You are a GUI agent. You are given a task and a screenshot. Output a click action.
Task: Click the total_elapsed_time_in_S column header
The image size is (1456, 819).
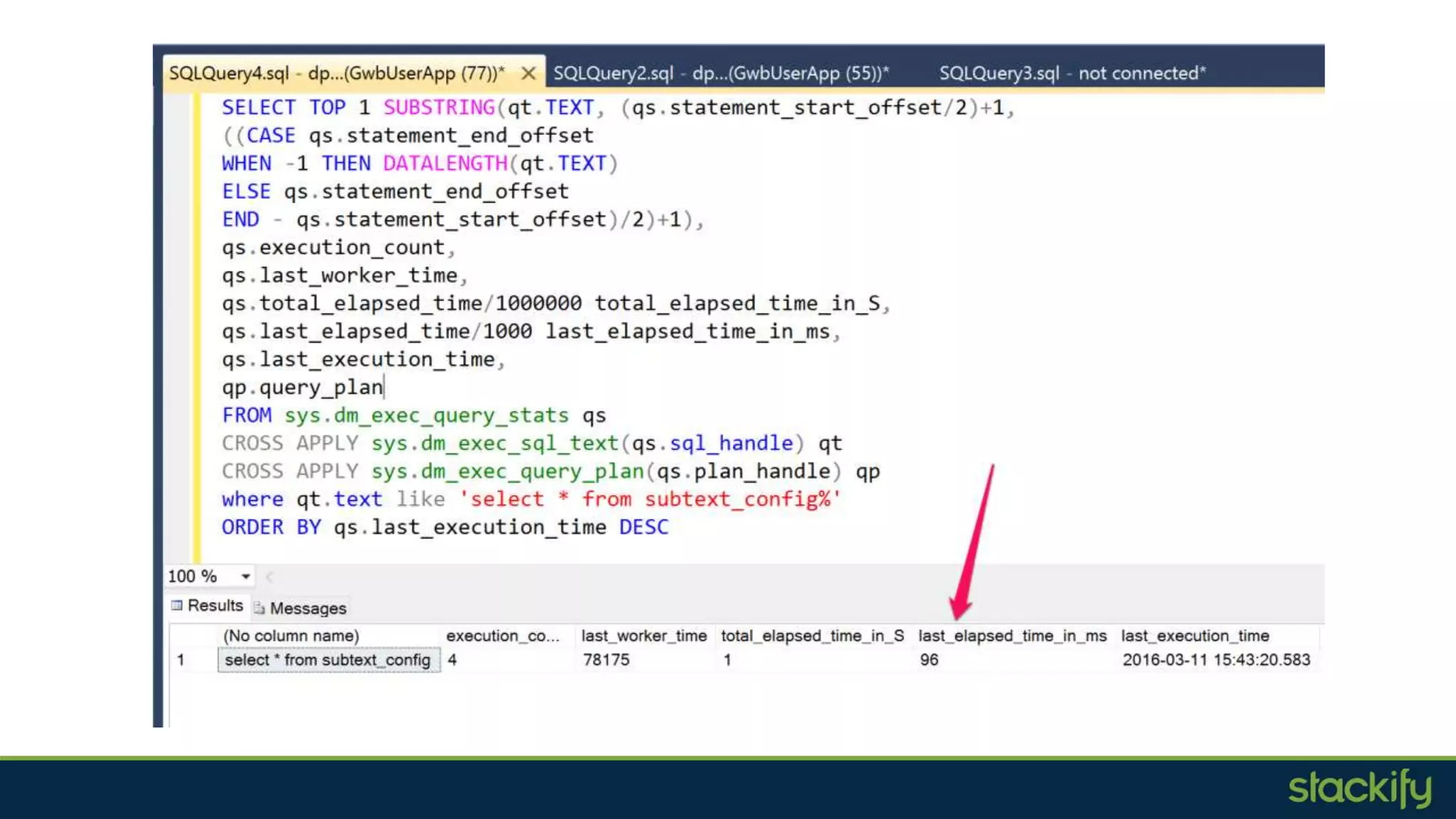[812, 636]
